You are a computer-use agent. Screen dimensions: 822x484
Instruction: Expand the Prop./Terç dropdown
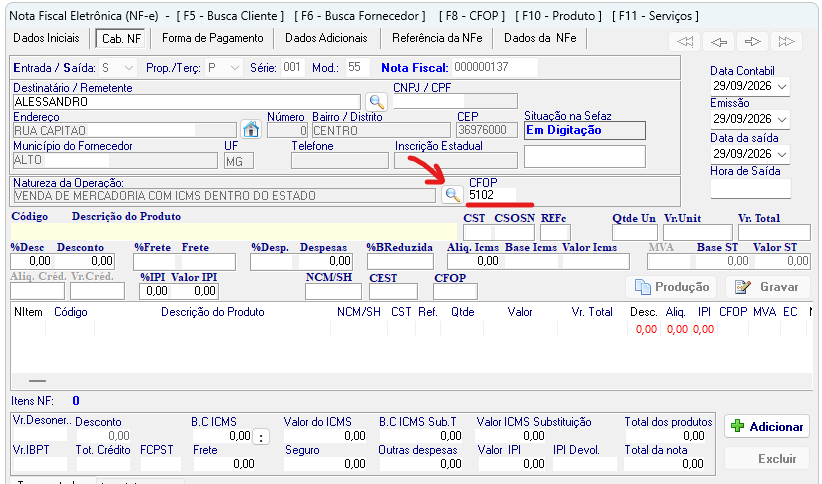[x=234, y=68]
